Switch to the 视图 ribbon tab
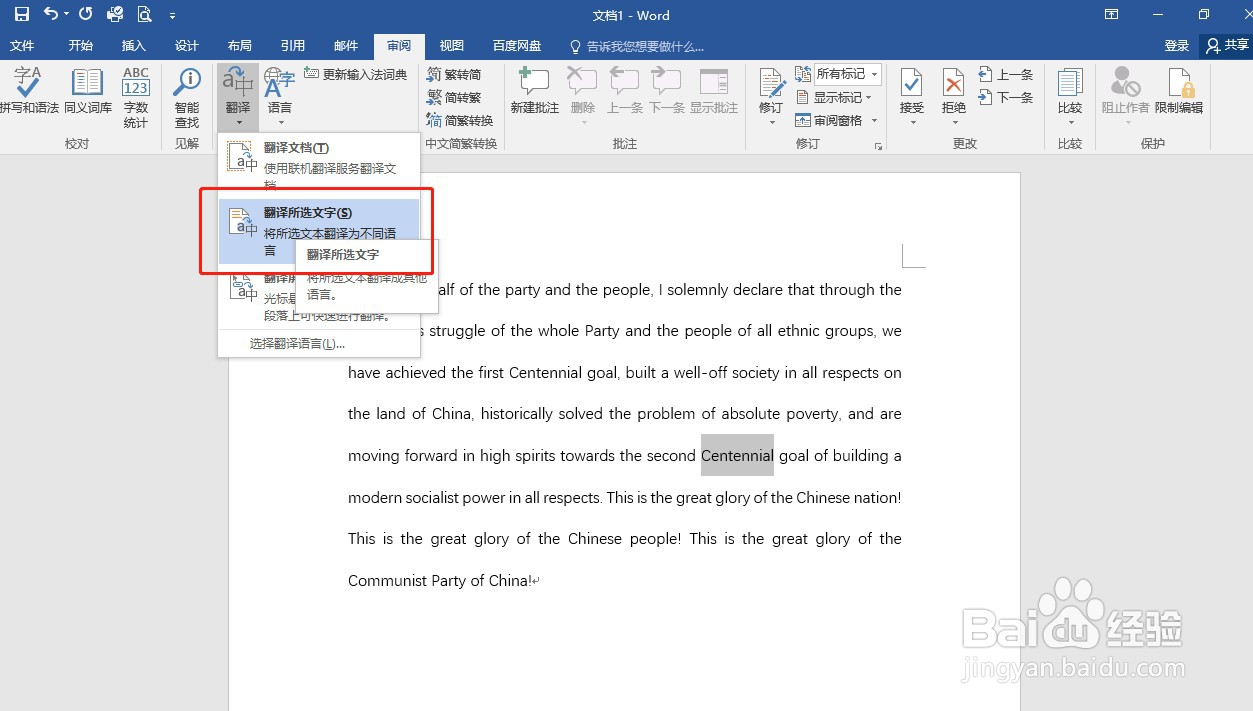This screenshot has height=711, width=1253. [x=451, y=46]
